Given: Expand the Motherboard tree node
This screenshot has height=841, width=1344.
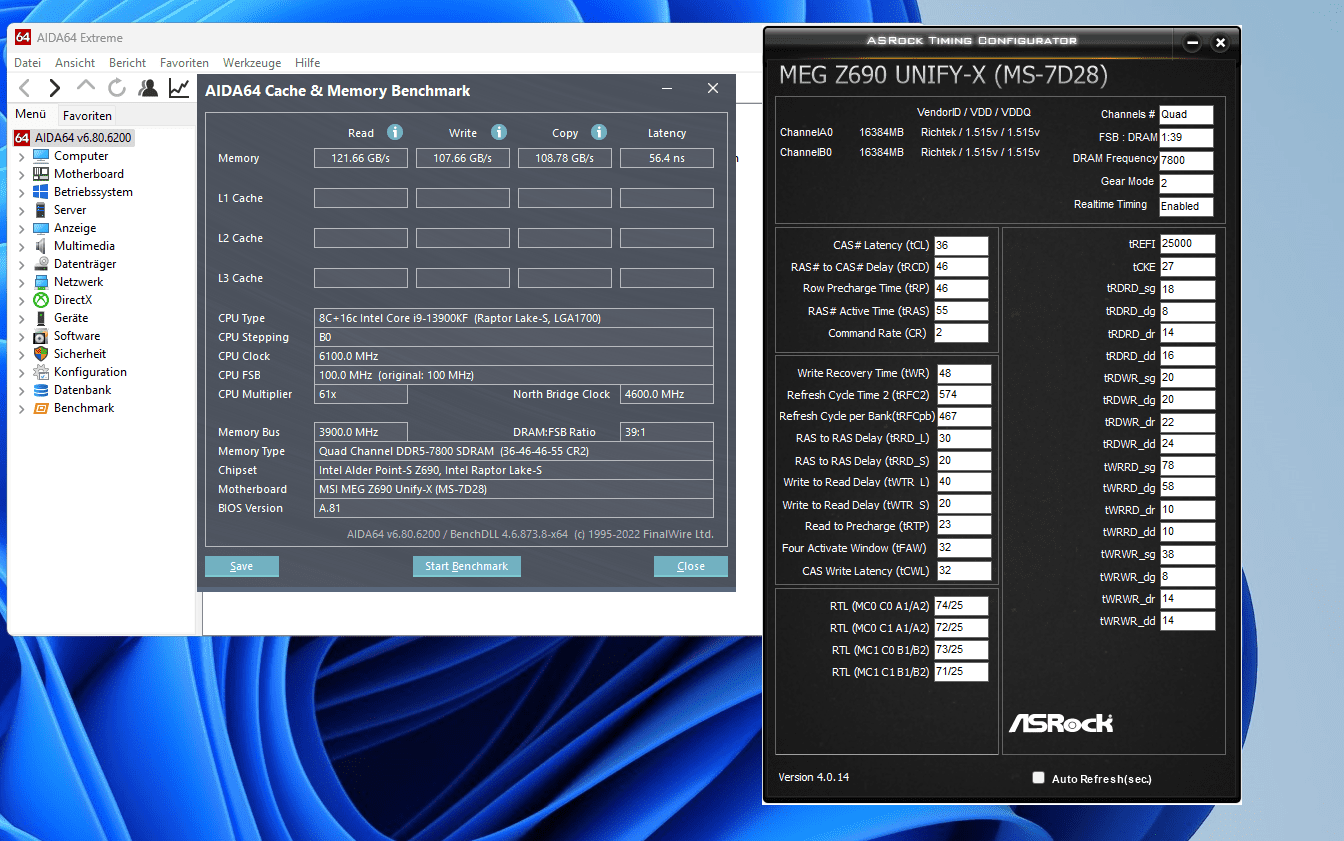Looking at the screenshot, I should (x=23, y=174).
